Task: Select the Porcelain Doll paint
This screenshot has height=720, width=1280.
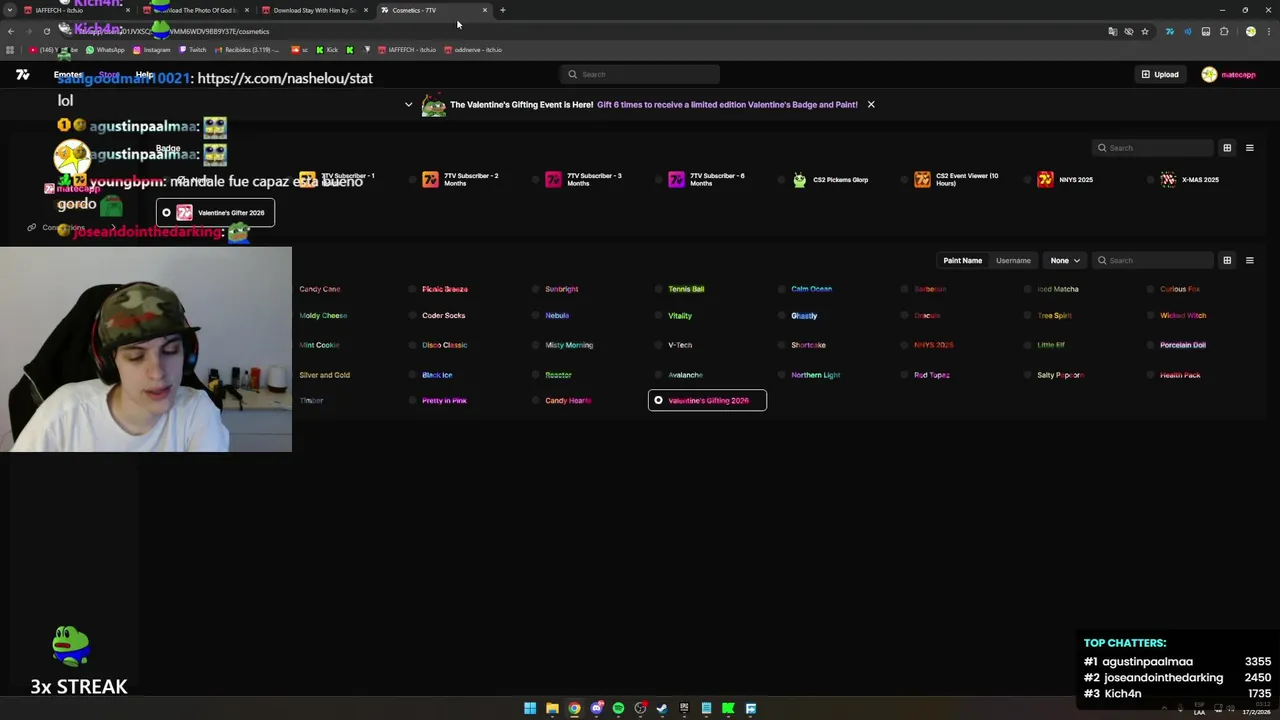Action: tap(1183, 345)
